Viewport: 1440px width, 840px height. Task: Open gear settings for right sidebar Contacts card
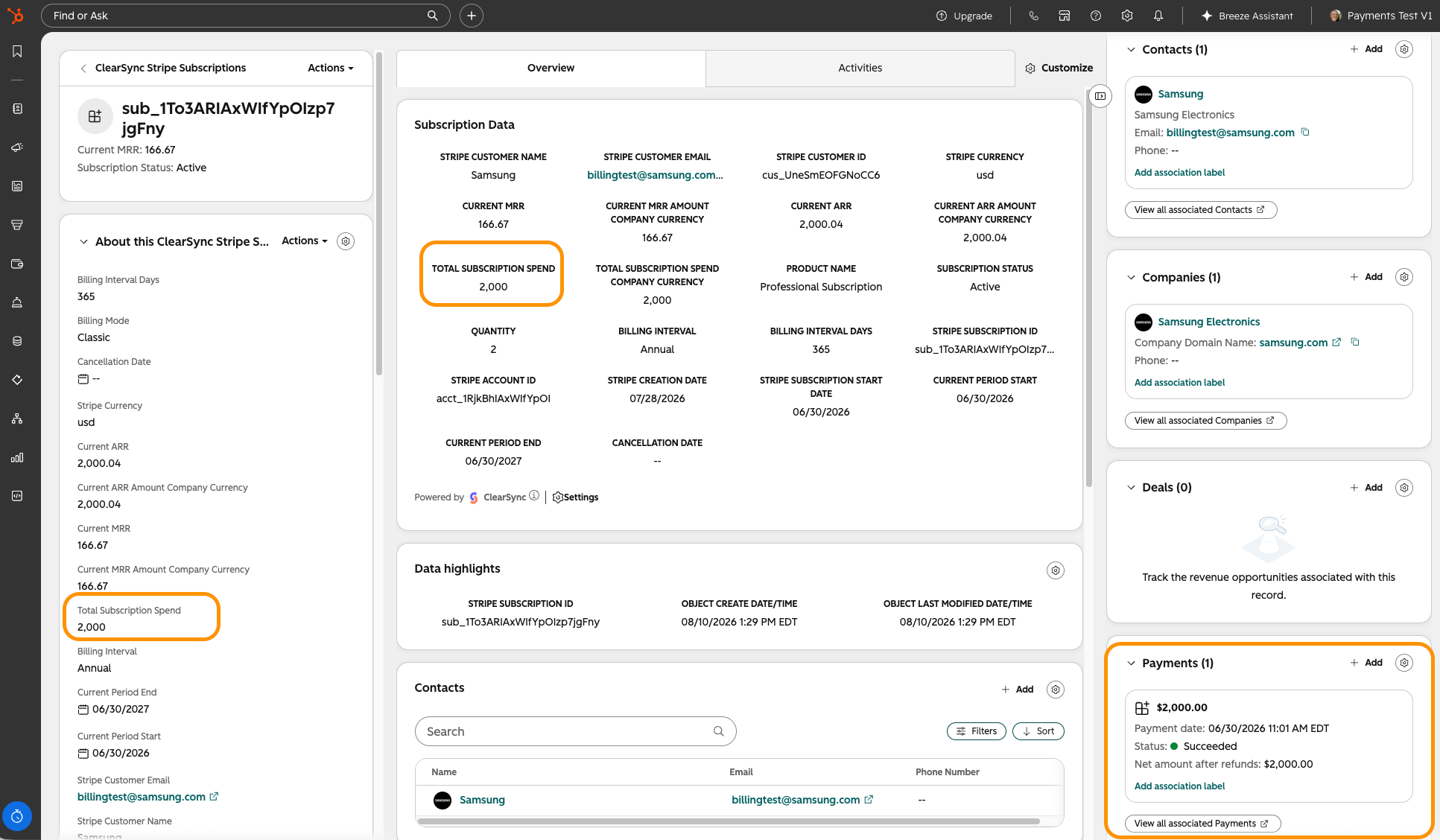coord(1404,49)
